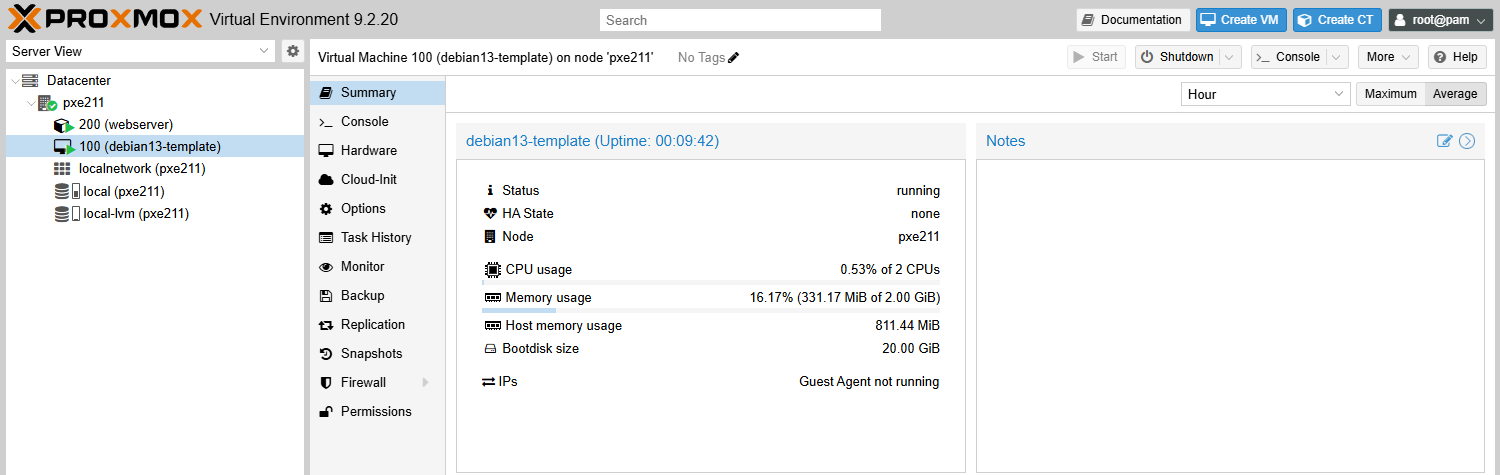Open the Server View dropdown
The image size is (1500, 475).
(x=264, y=51)
